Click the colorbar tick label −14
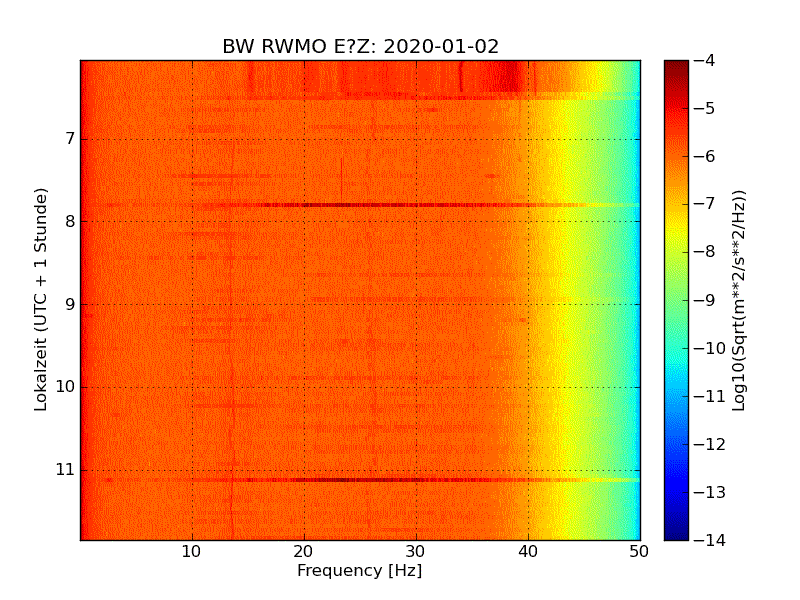The image size is (800, 600). (x=710, y=540)
